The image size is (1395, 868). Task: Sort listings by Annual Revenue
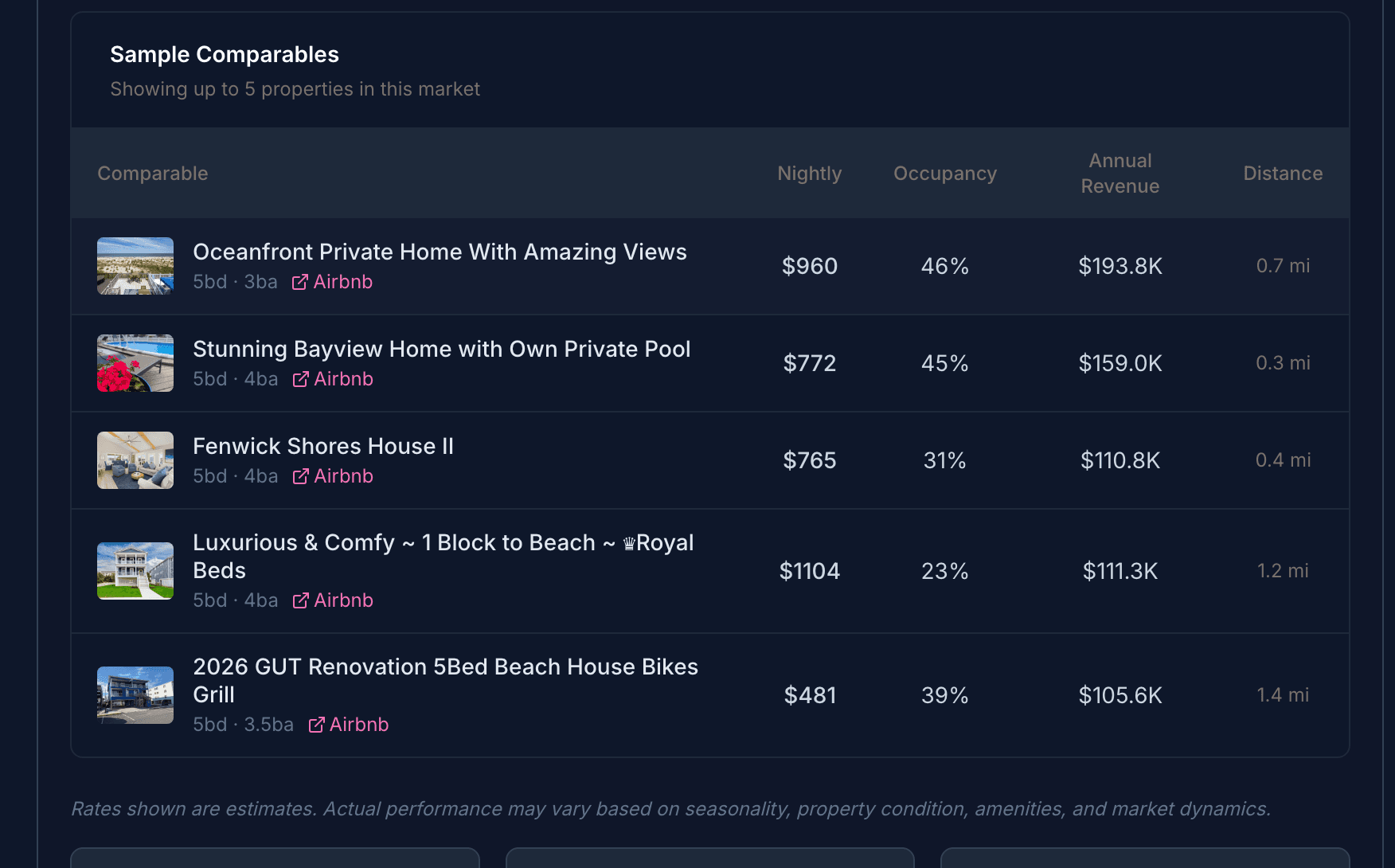pyautogui.click(x=1120, y=173)
